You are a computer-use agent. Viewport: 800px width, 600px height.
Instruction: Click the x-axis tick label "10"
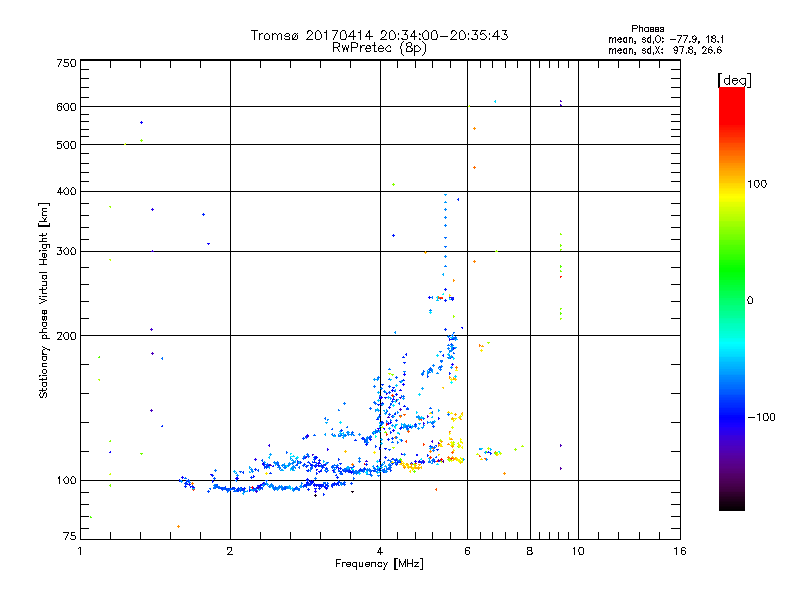click(578, 551)
